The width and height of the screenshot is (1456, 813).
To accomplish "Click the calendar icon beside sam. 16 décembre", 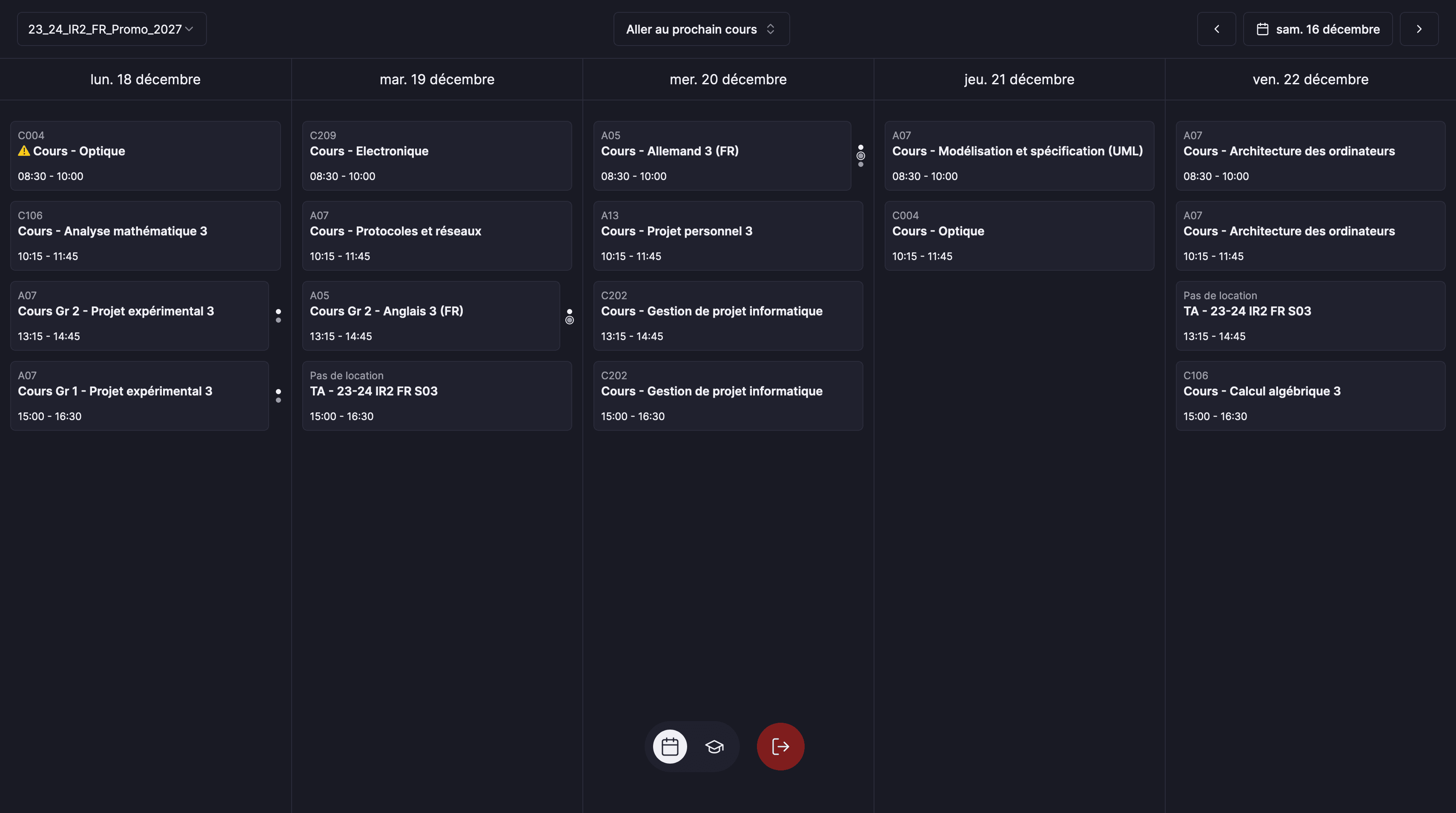I will [x=1262, y=29].
